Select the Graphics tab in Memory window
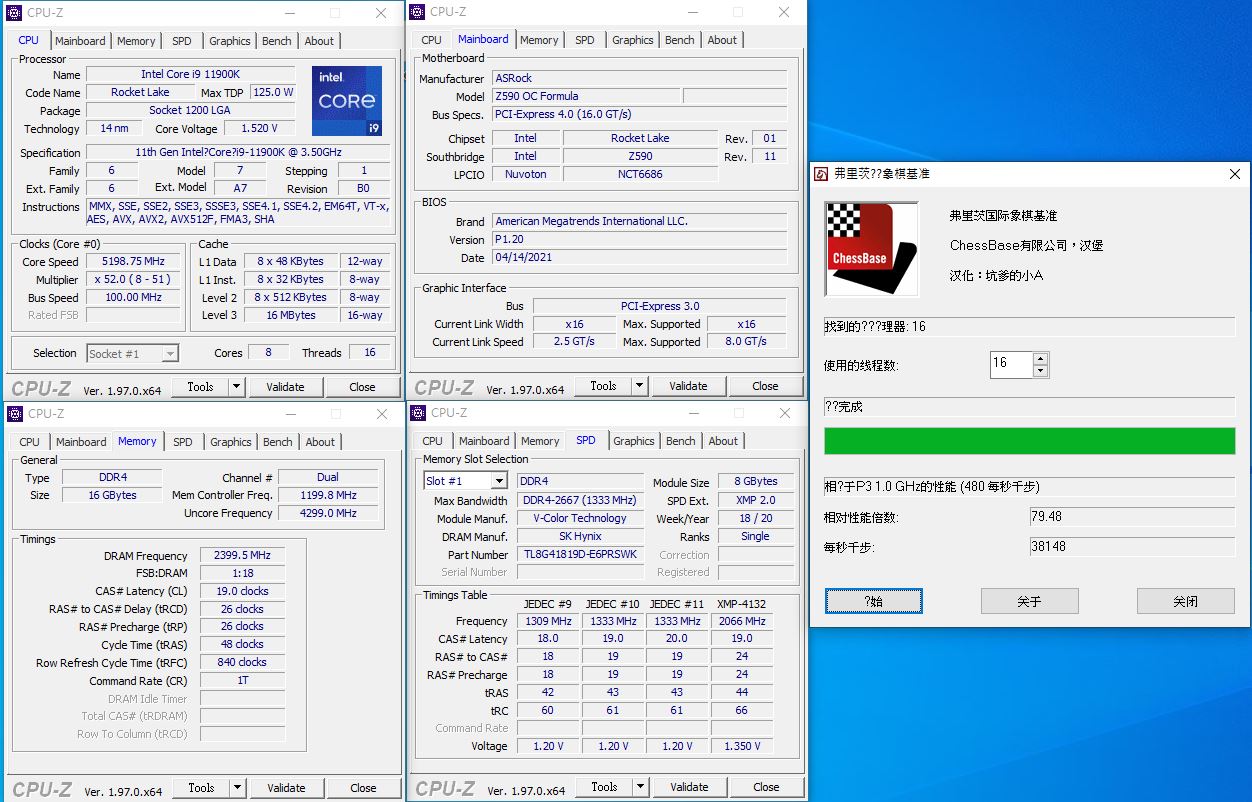 click(231, 442)
